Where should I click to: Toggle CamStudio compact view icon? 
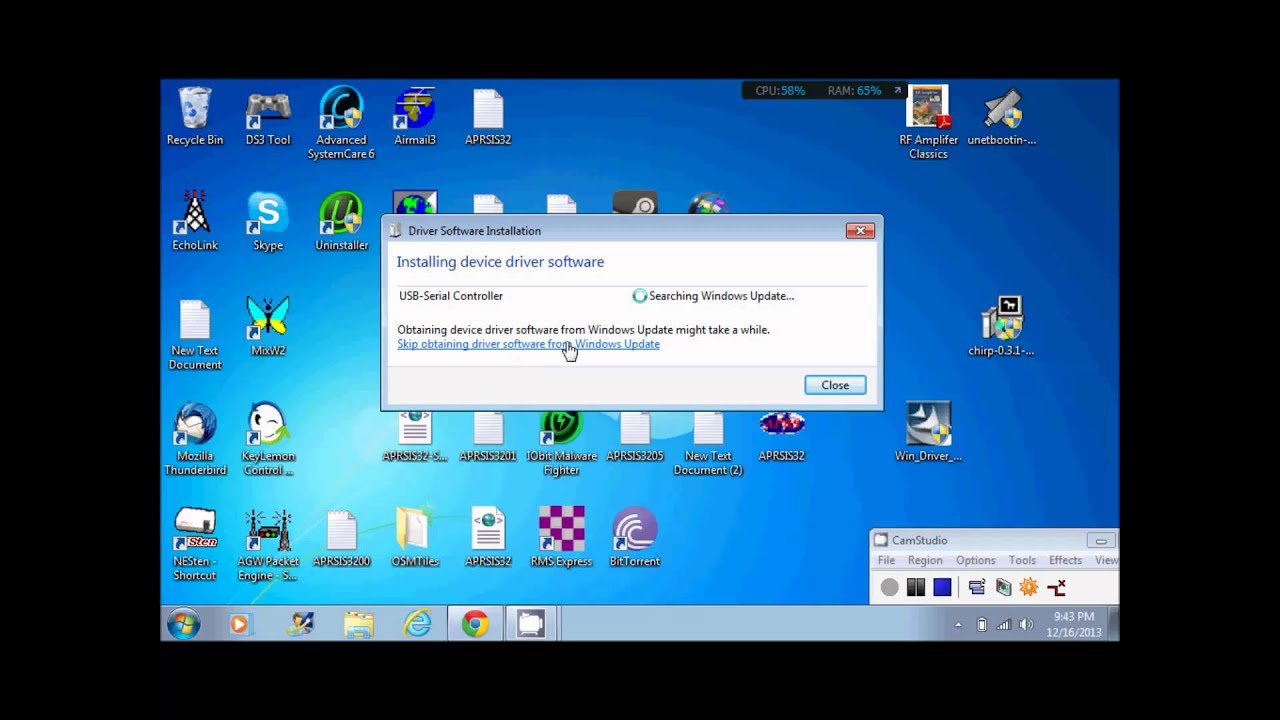coord(977,588)
